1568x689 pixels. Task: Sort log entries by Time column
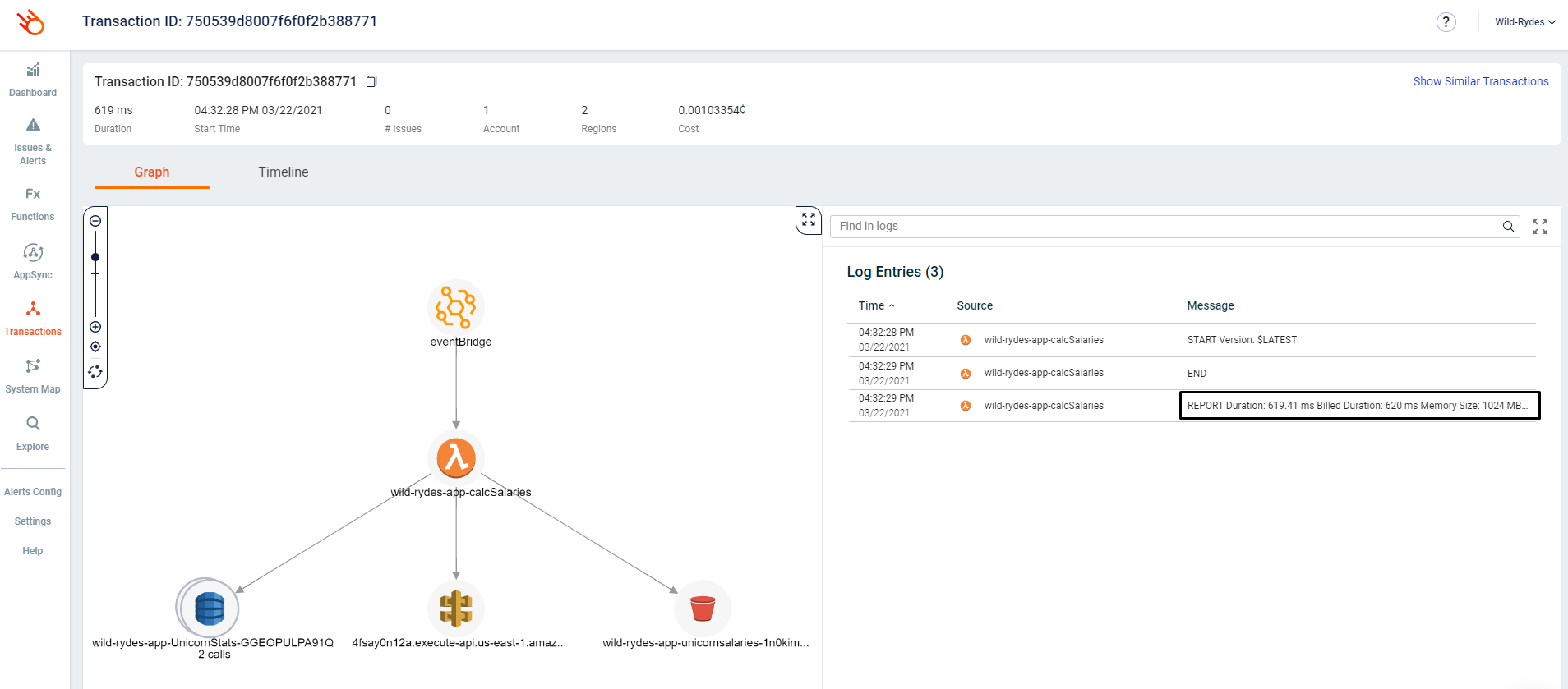[876, 305]
